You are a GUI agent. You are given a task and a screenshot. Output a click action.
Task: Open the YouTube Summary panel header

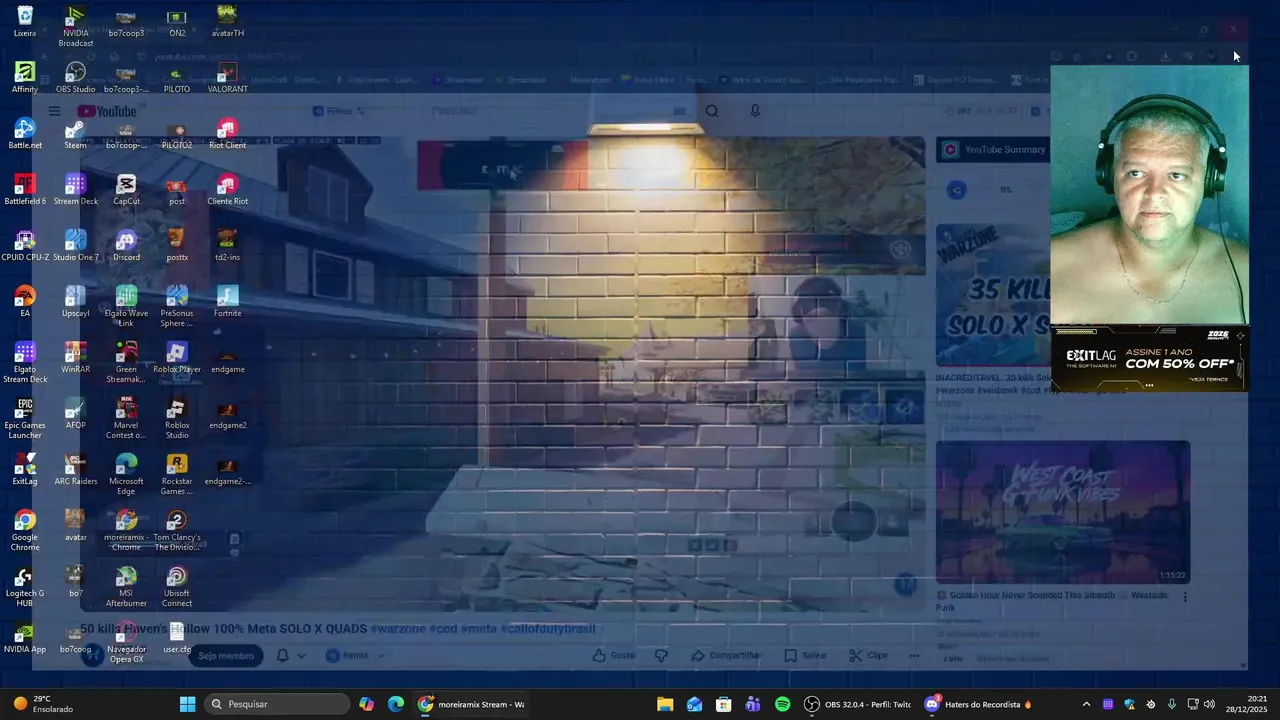[994, 150]
